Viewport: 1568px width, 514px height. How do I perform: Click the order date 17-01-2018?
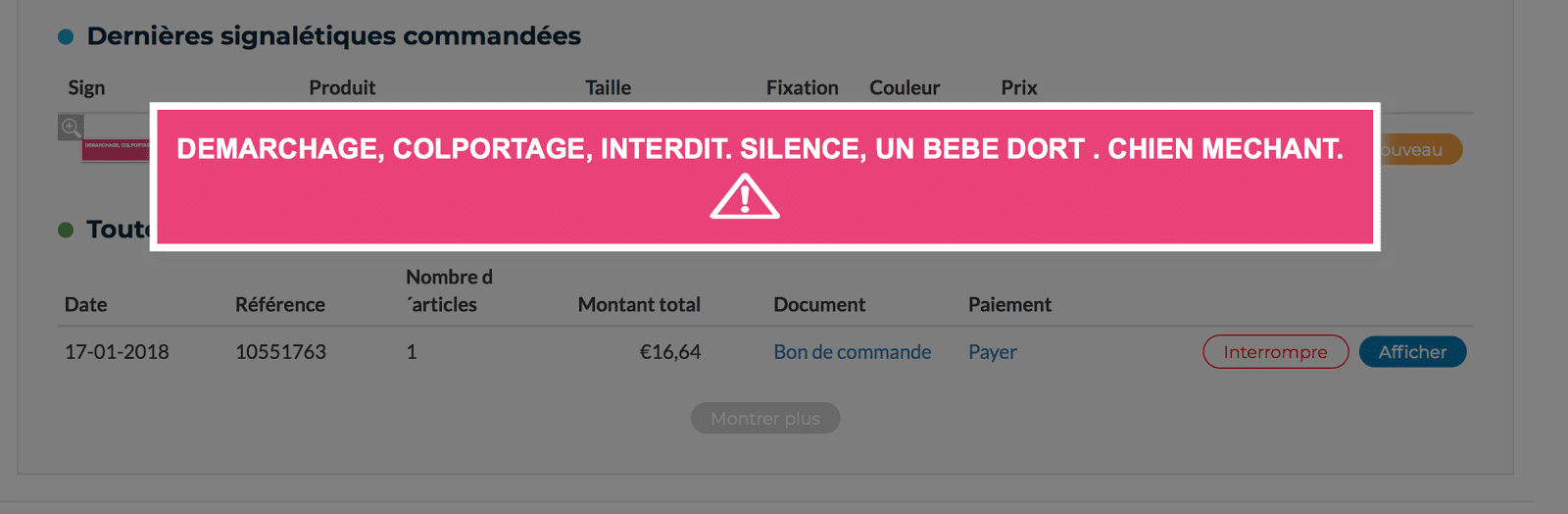pos(117,352)
